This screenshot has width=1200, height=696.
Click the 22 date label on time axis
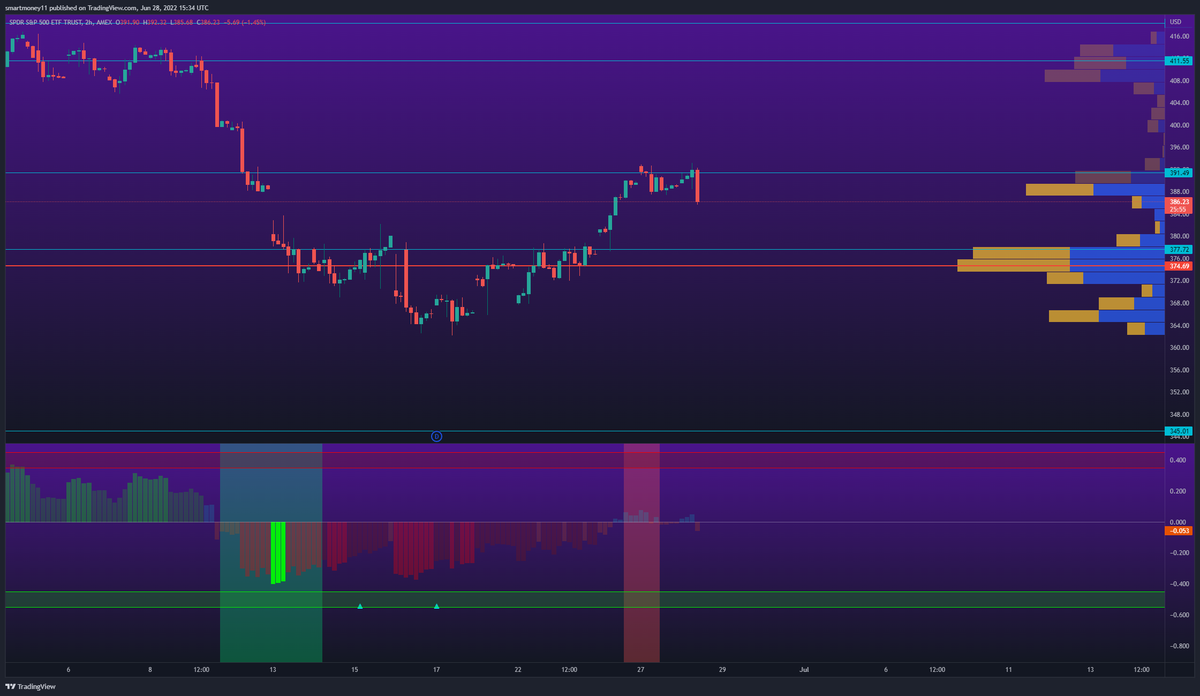[518, 670]
